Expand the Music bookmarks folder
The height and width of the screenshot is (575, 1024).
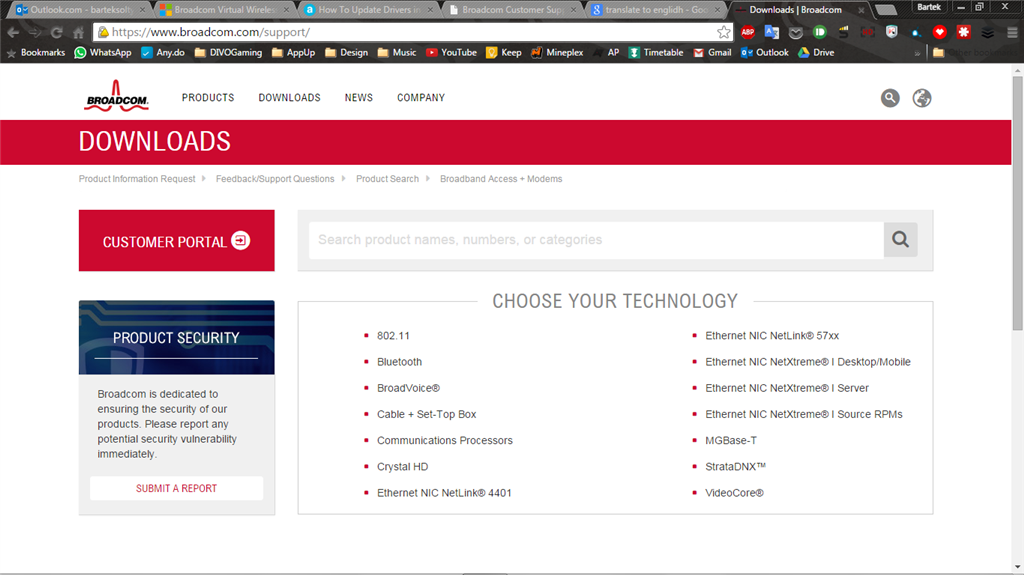point(397,52)
